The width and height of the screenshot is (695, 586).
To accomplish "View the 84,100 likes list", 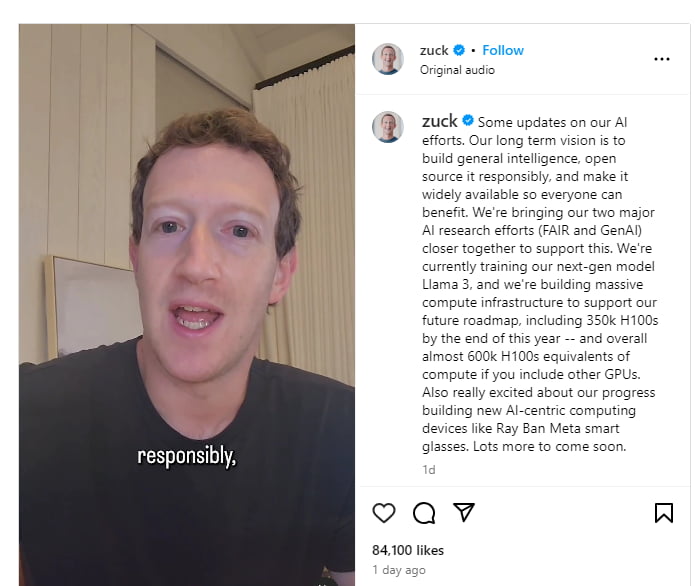I will coord(408,550).
